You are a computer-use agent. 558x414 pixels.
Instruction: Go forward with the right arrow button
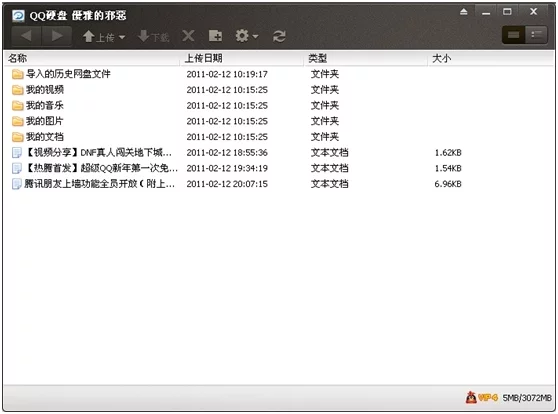[x=57, y=36]
